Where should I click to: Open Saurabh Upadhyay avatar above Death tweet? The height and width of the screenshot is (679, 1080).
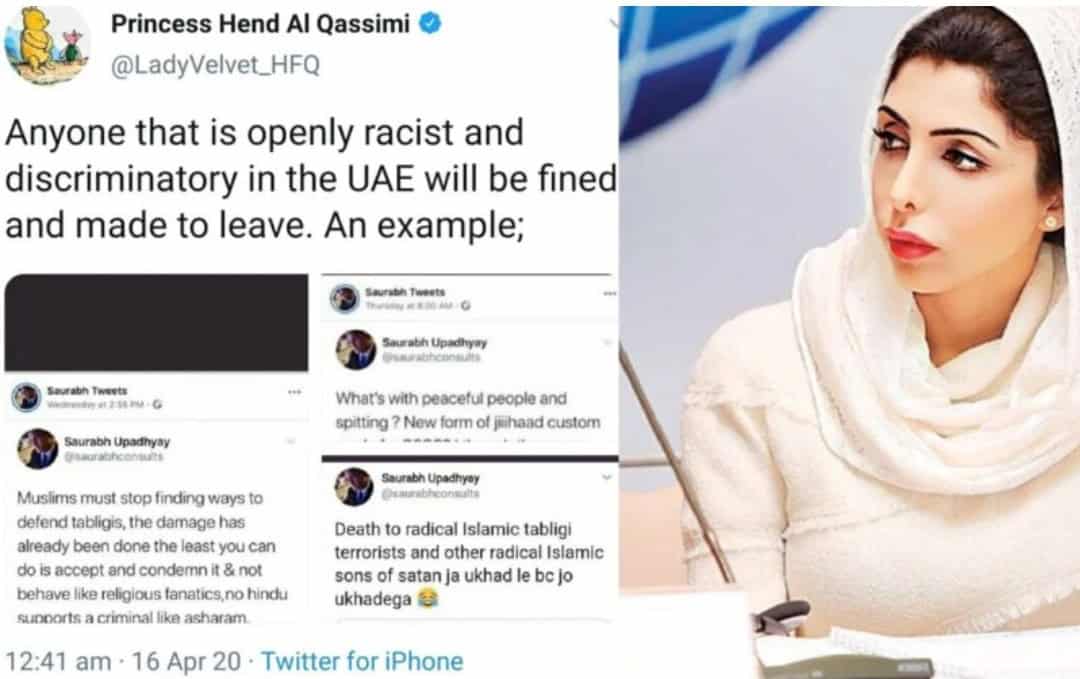point(354,486)
